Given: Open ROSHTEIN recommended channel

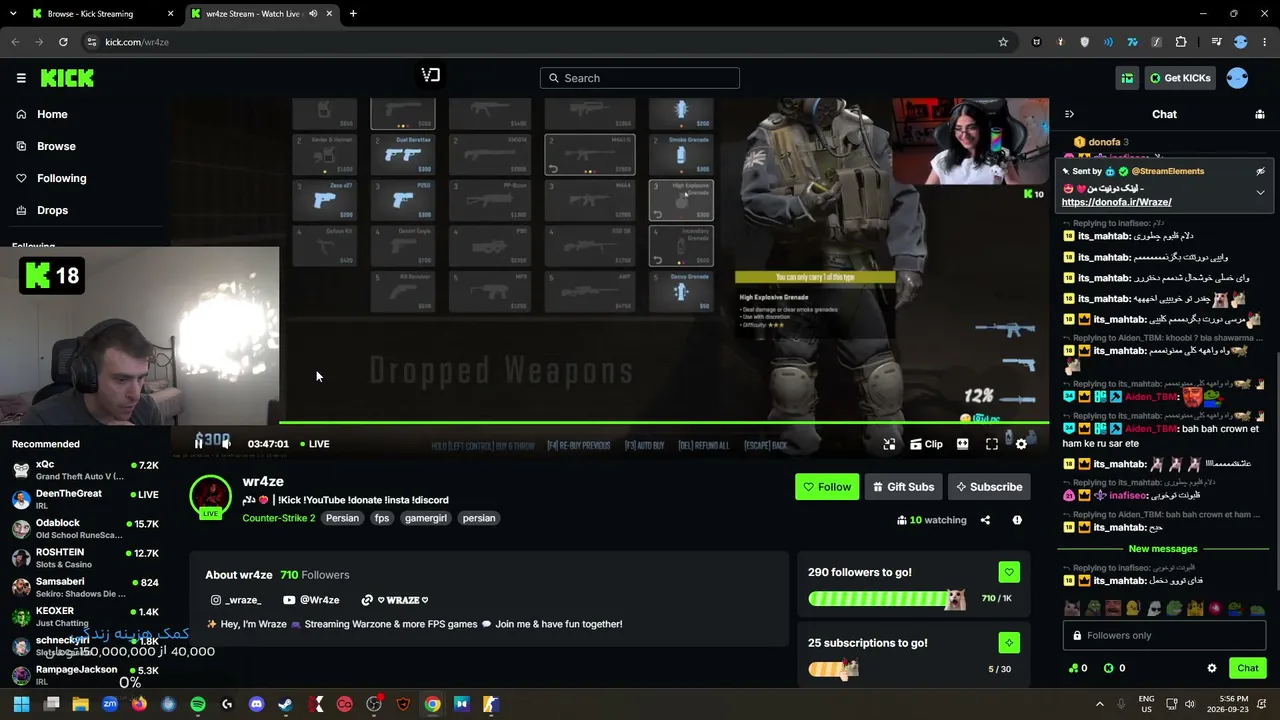Looking at the screenshot, I should pos(86,557).
